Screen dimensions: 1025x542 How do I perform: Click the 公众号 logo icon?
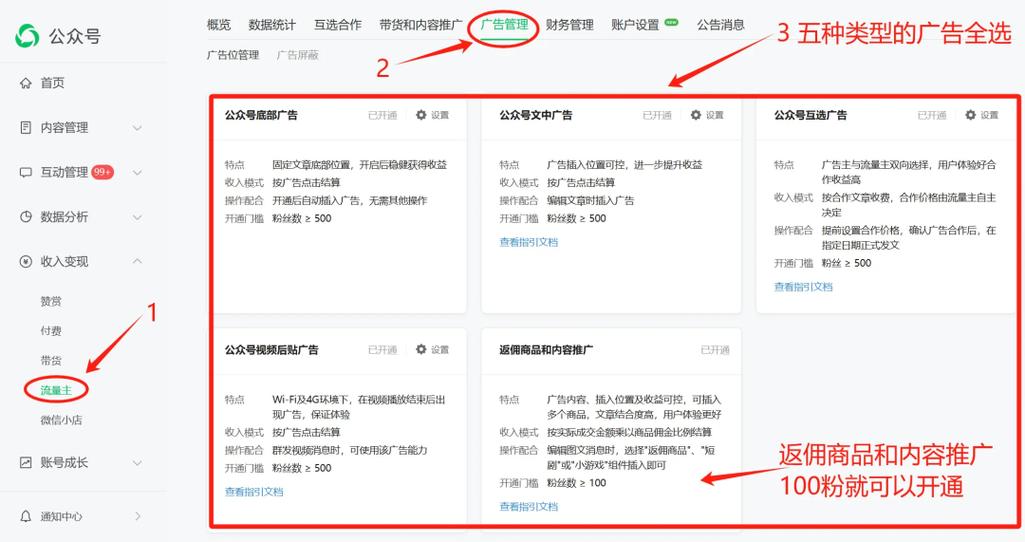(x=27, y=36)
